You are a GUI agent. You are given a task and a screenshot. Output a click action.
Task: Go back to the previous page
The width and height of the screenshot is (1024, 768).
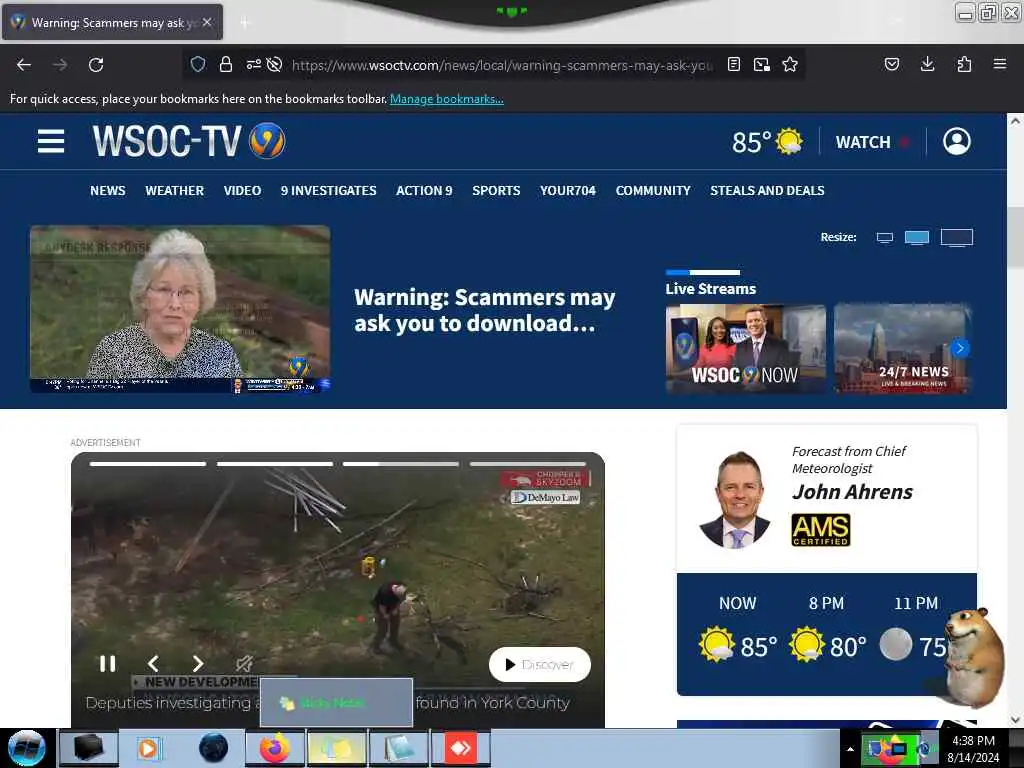(x=24, y=65)
